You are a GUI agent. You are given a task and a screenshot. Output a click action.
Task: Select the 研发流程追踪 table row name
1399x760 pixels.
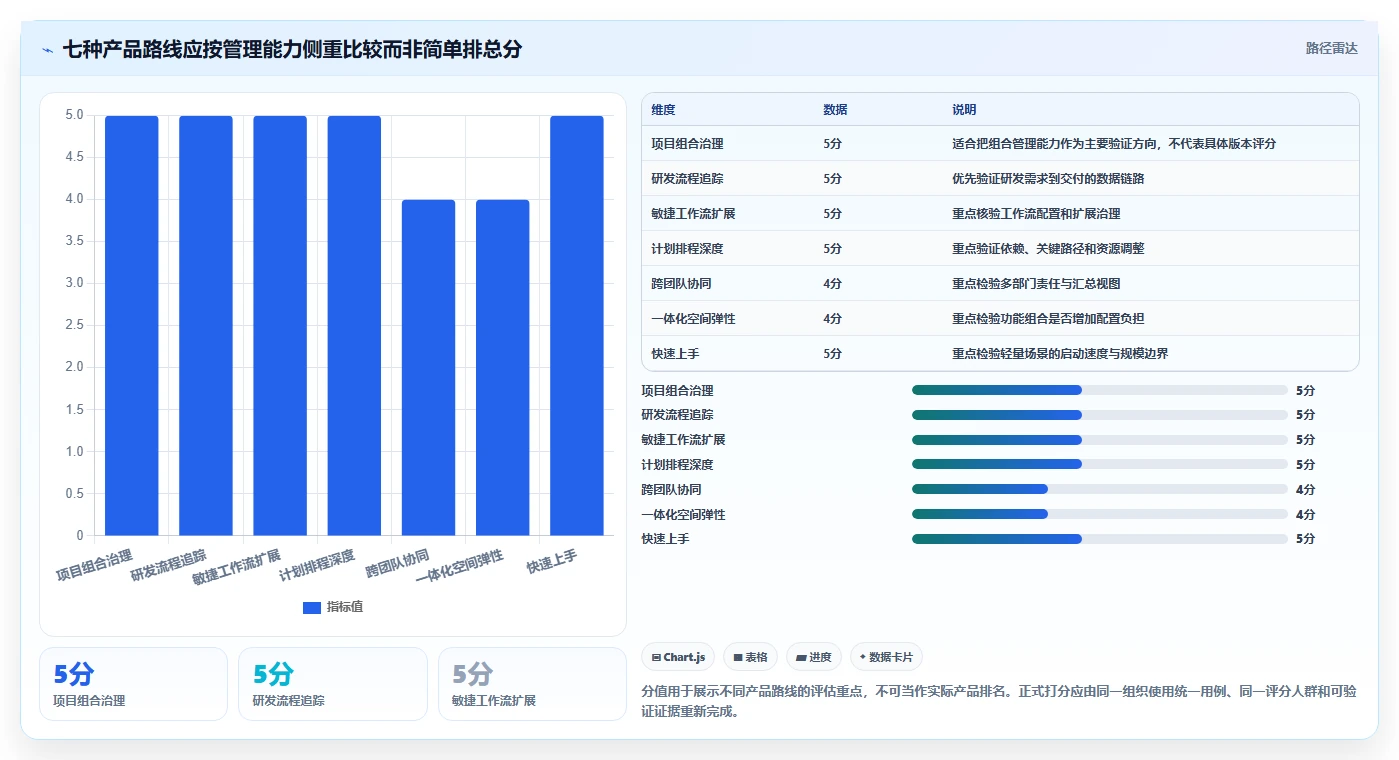[x=687, y=179]
